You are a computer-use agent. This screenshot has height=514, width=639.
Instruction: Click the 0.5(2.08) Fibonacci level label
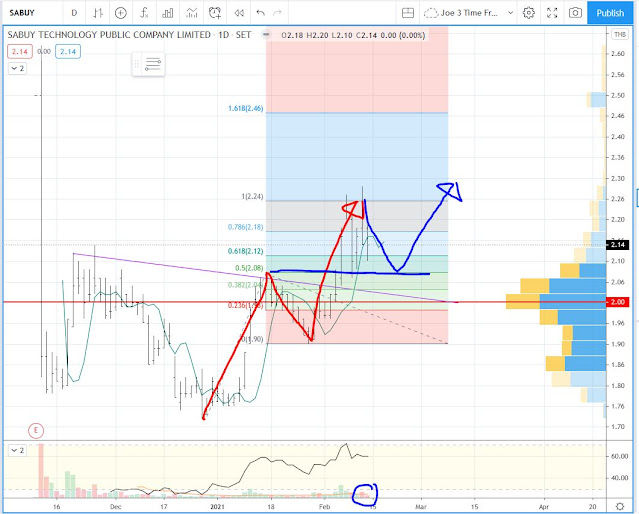point(249,268)
